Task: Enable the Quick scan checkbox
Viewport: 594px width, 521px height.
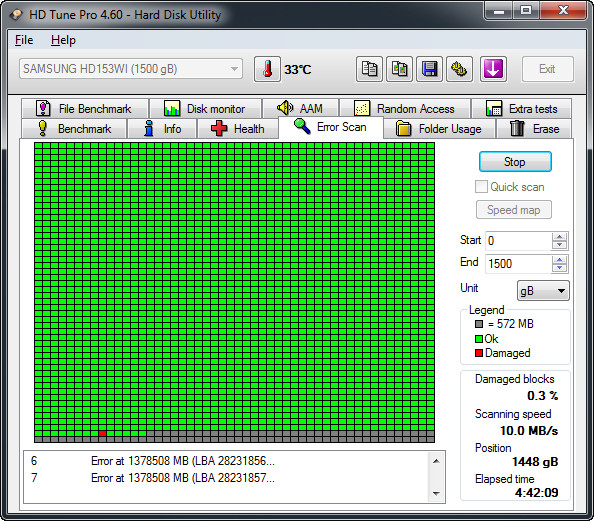Action: pyautogui.click(x=481, y=187)
